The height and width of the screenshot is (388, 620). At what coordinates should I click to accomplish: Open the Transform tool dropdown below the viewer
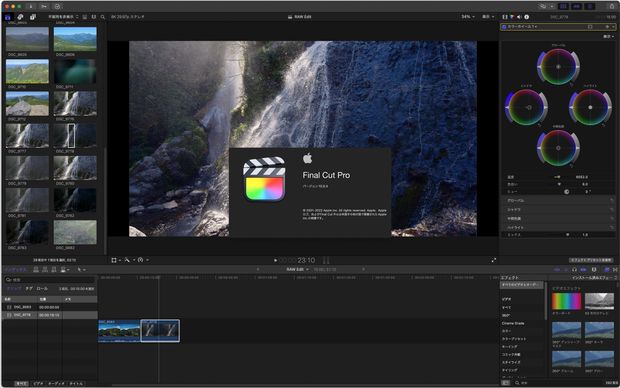[x=116, y=260]
